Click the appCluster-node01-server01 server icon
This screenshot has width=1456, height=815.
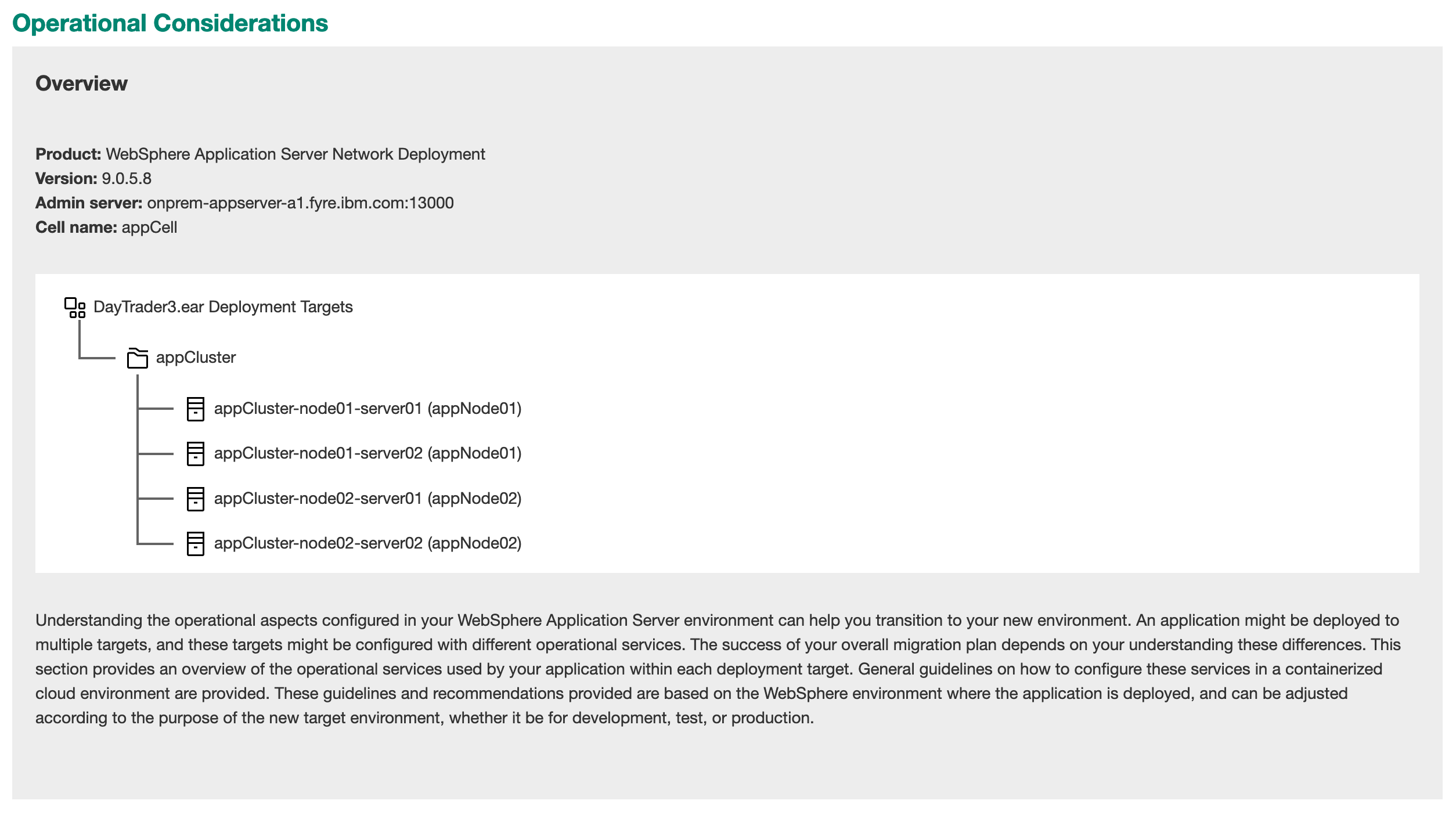(x=196, y=409)
